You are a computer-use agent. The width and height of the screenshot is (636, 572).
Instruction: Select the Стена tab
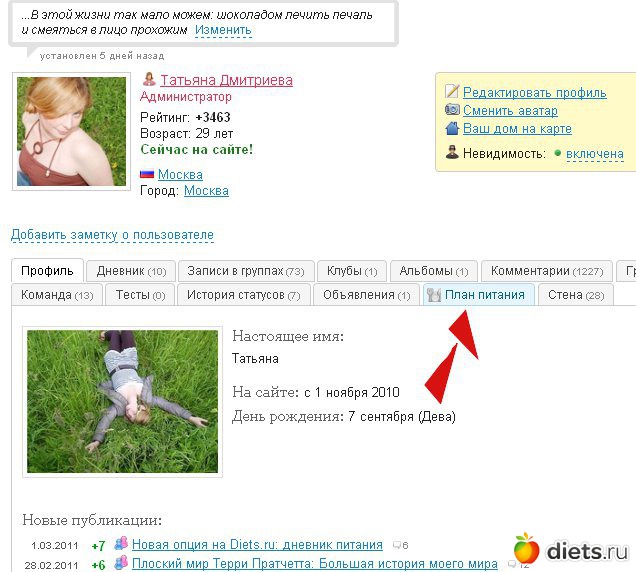pos(576,295)
